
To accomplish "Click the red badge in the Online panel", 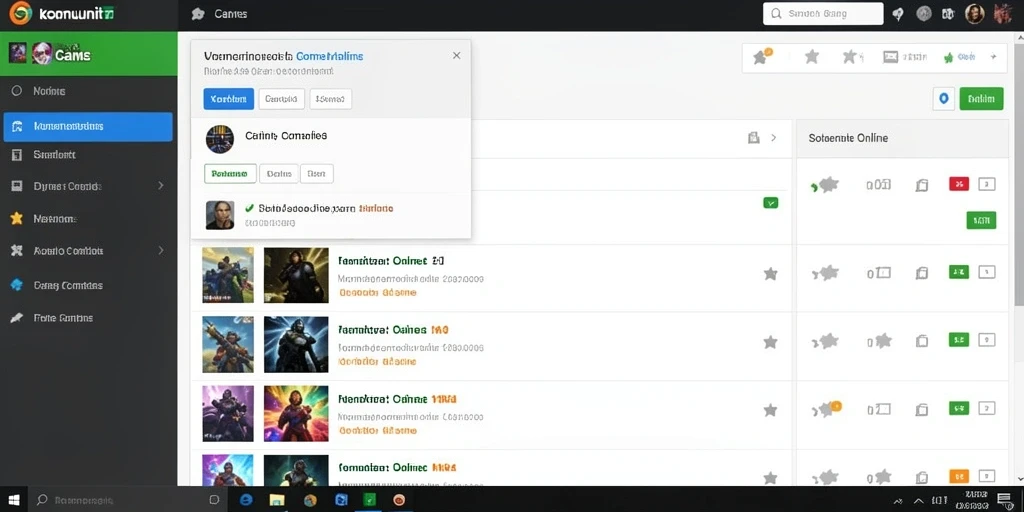I will [959, 185].
